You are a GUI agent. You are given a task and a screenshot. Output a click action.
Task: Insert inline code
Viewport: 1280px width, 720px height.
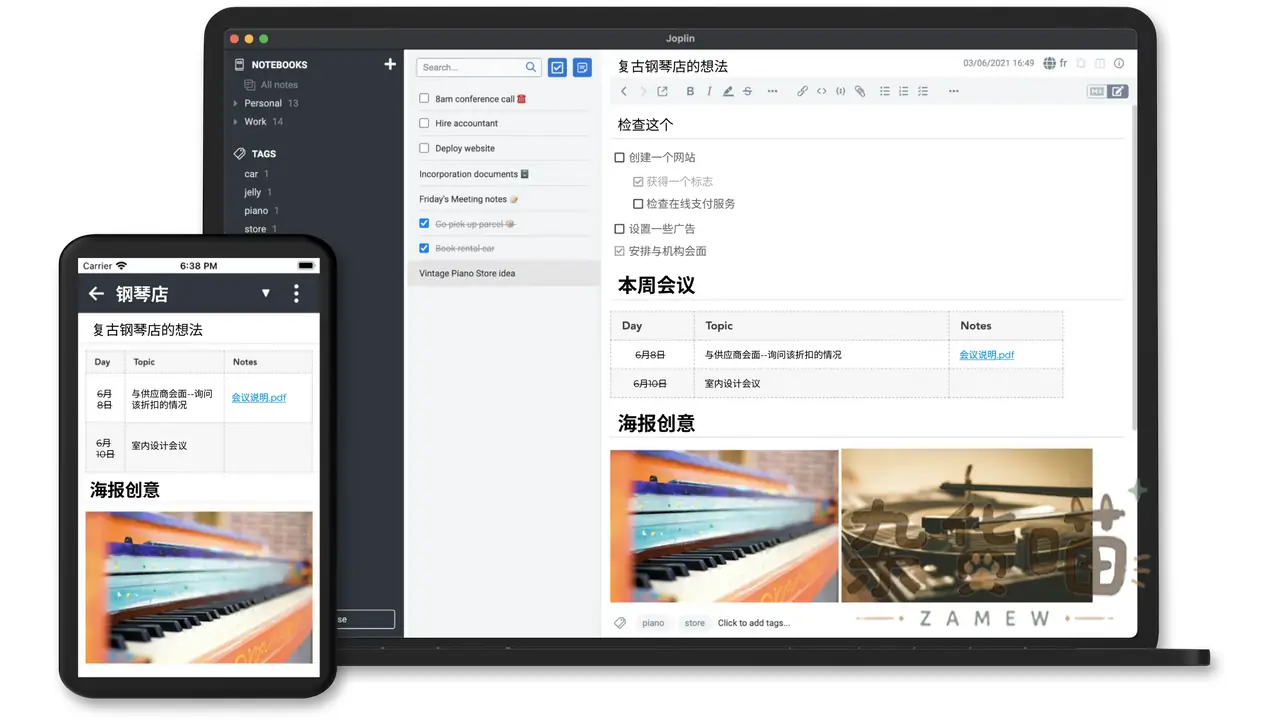821,91
